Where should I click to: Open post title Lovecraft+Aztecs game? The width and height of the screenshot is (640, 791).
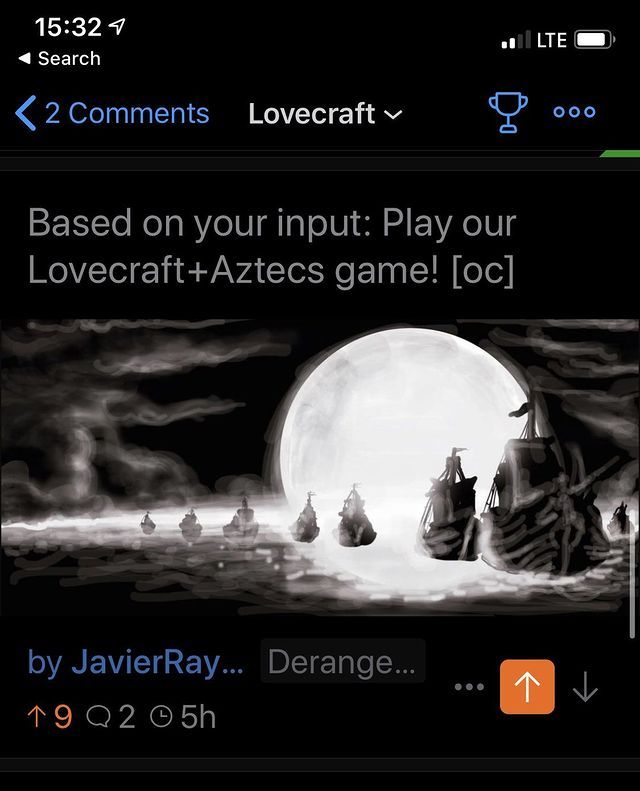coord(272,246)
